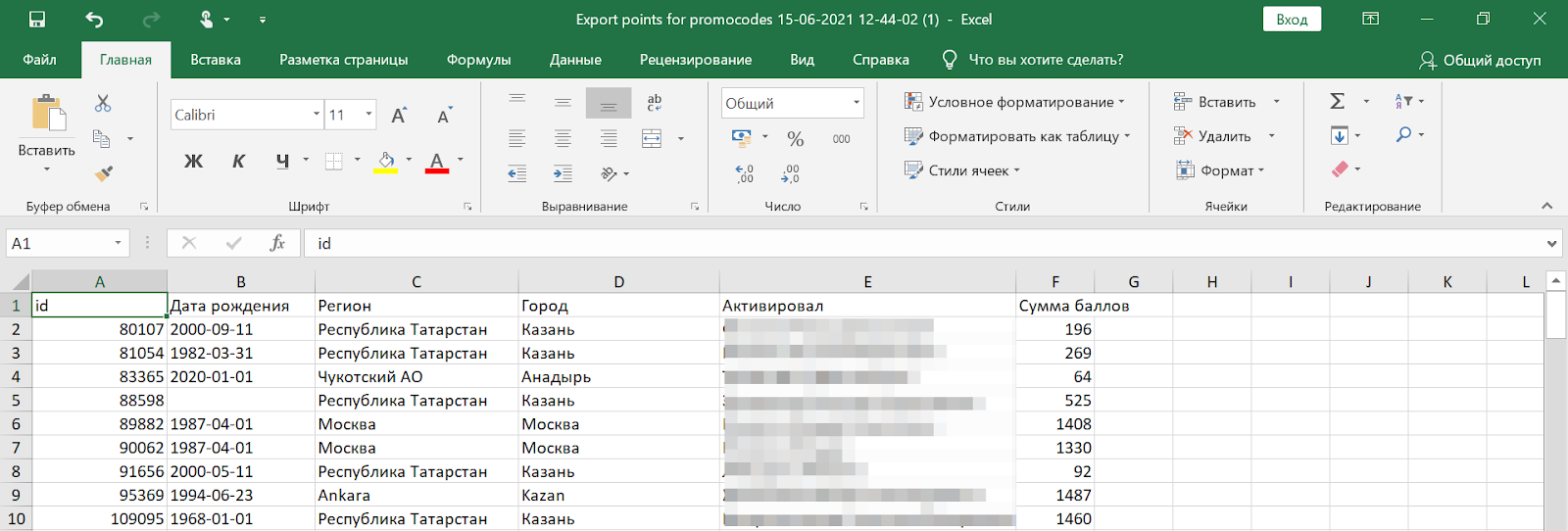
Task: Click the percent style icon
Action: tap(795, 139)
